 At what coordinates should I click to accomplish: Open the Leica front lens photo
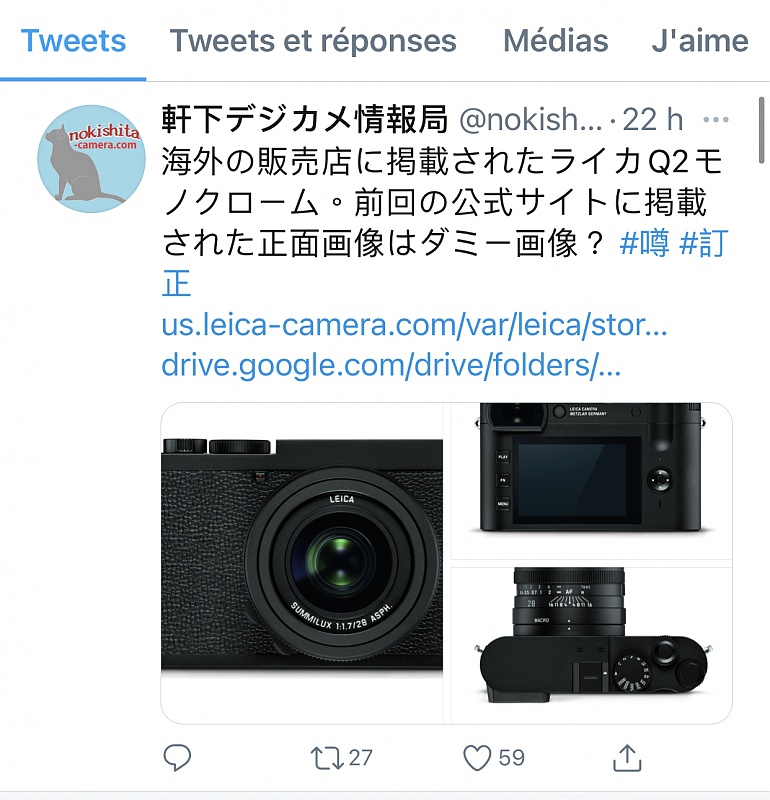pyautogui.click(x=302, y=563)
